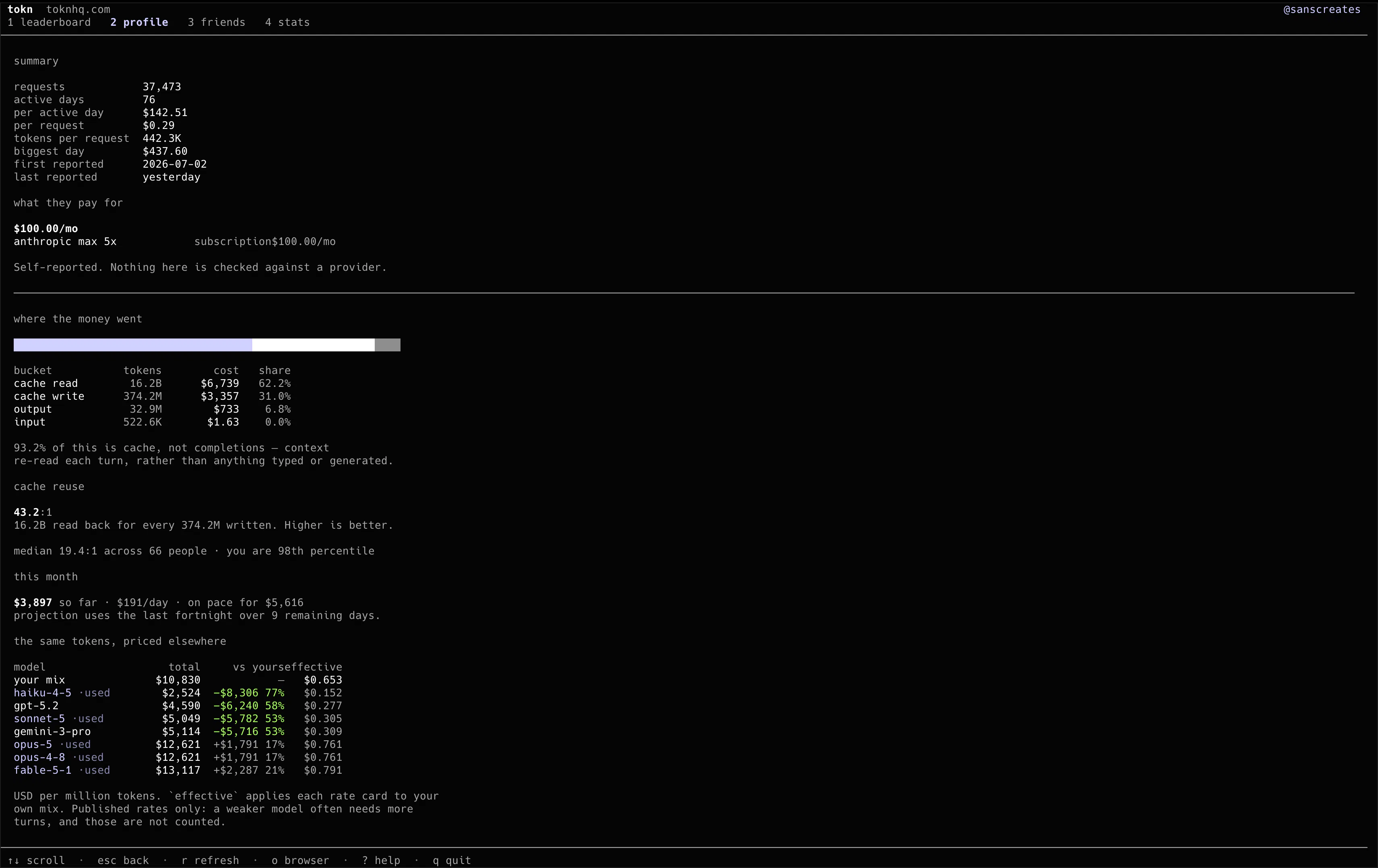
Task: Click the per active day value $142.51
Action: [x=165, y=112]
